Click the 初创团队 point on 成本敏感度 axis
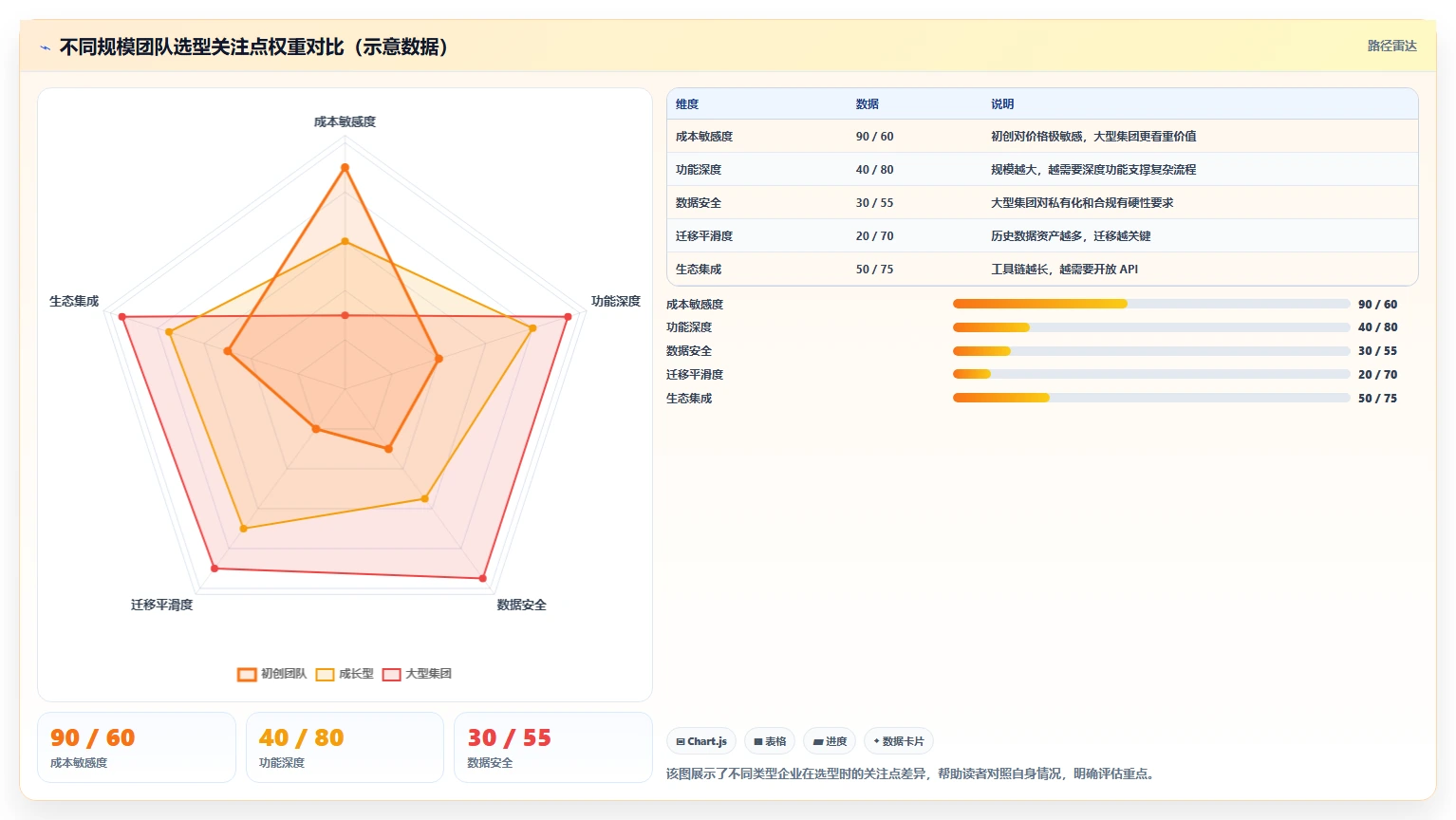 tap(345, 168)
